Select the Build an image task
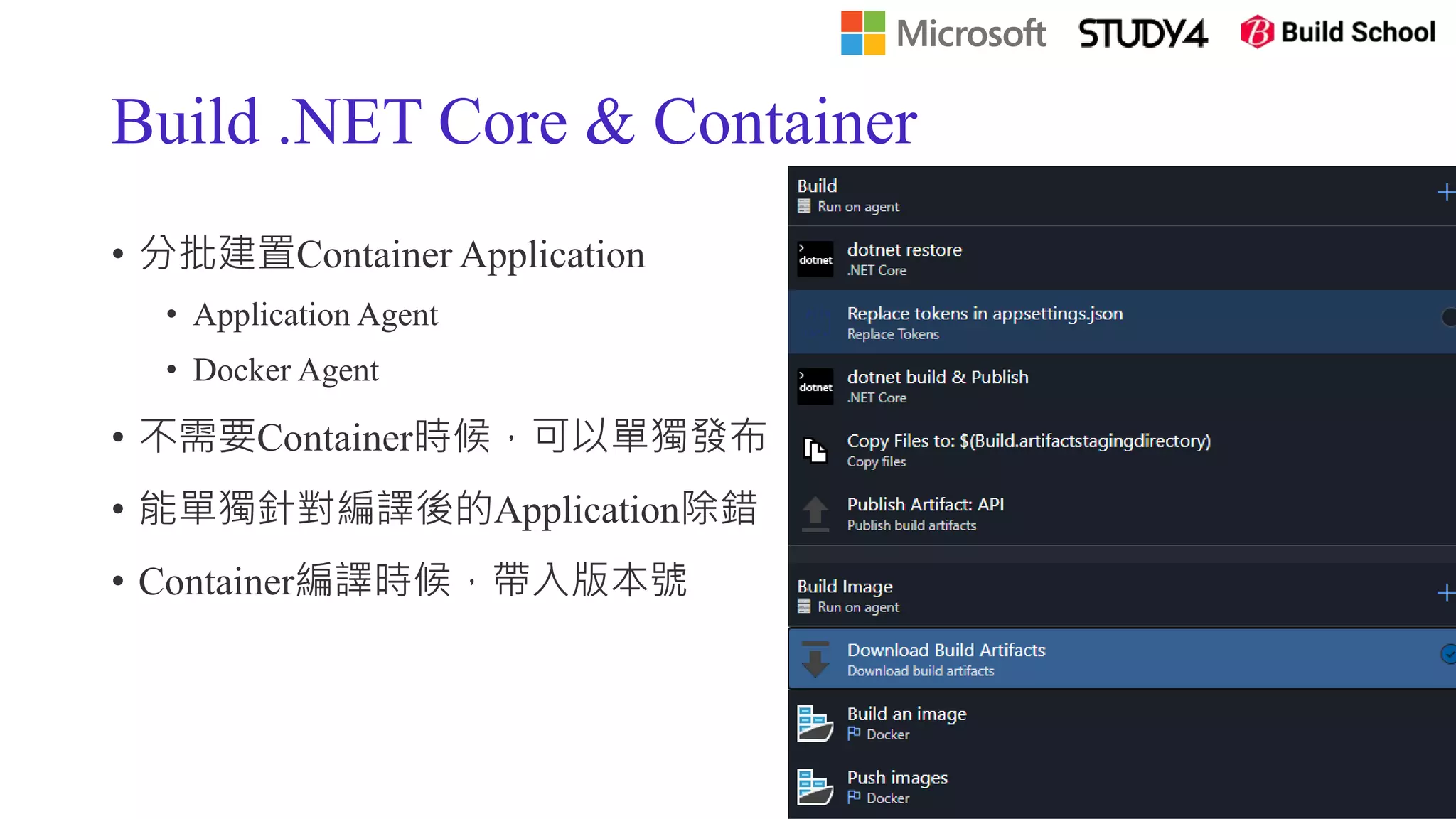 pos(1122,723)
